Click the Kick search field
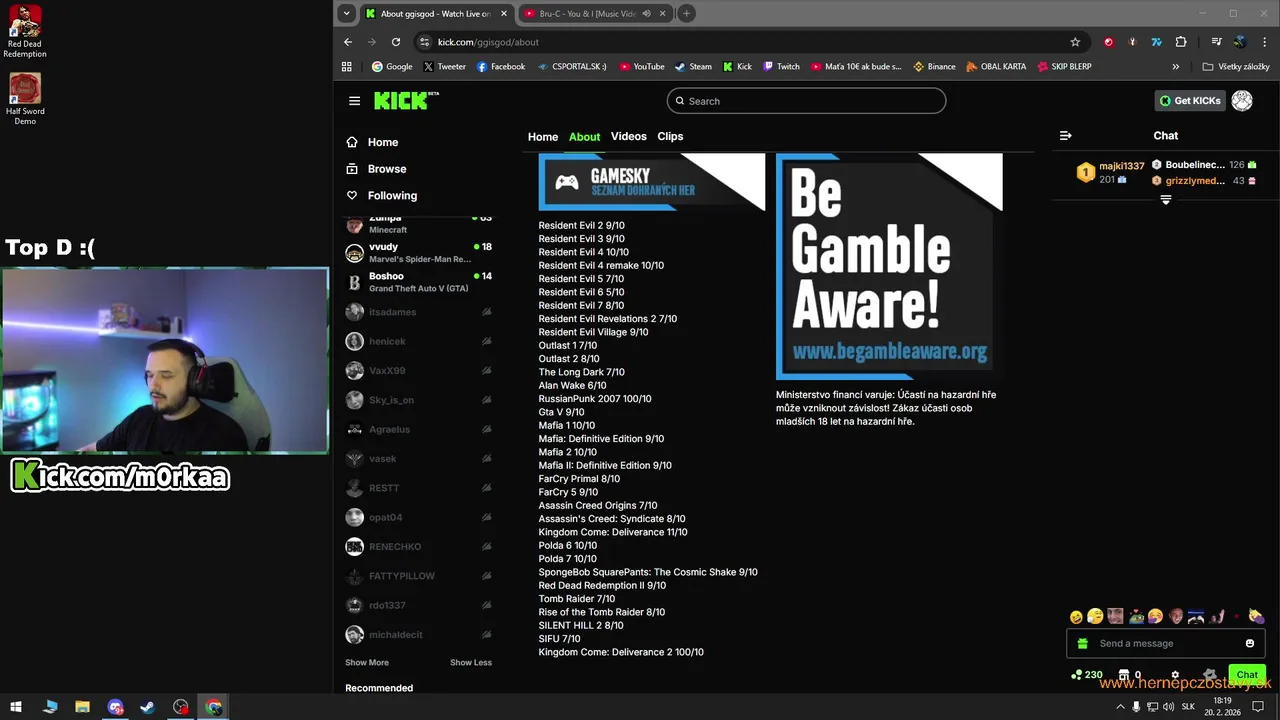 pyautogui.click(x=806, y=101)
